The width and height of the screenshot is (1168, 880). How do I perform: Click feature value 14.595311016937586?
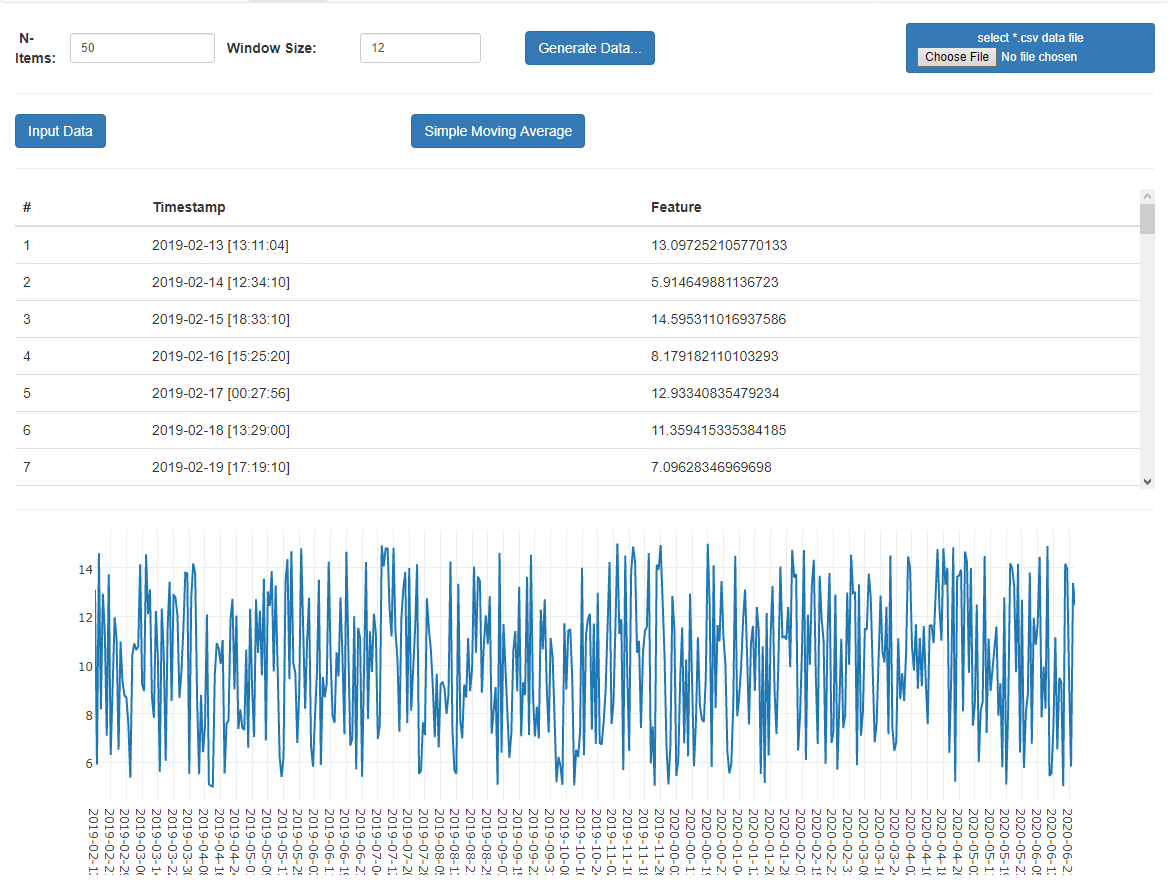[x=718, y=319]
